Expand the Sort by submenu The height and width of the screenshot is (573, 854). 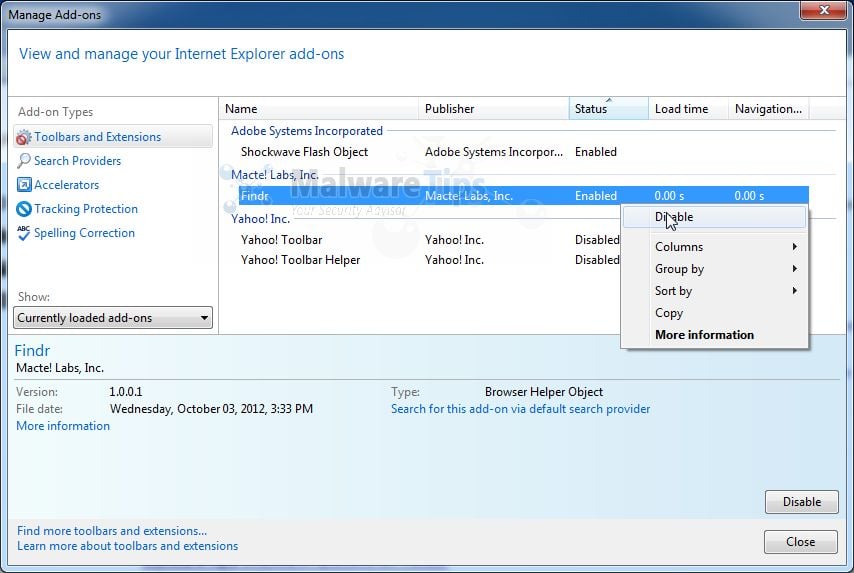pos(714,291)
